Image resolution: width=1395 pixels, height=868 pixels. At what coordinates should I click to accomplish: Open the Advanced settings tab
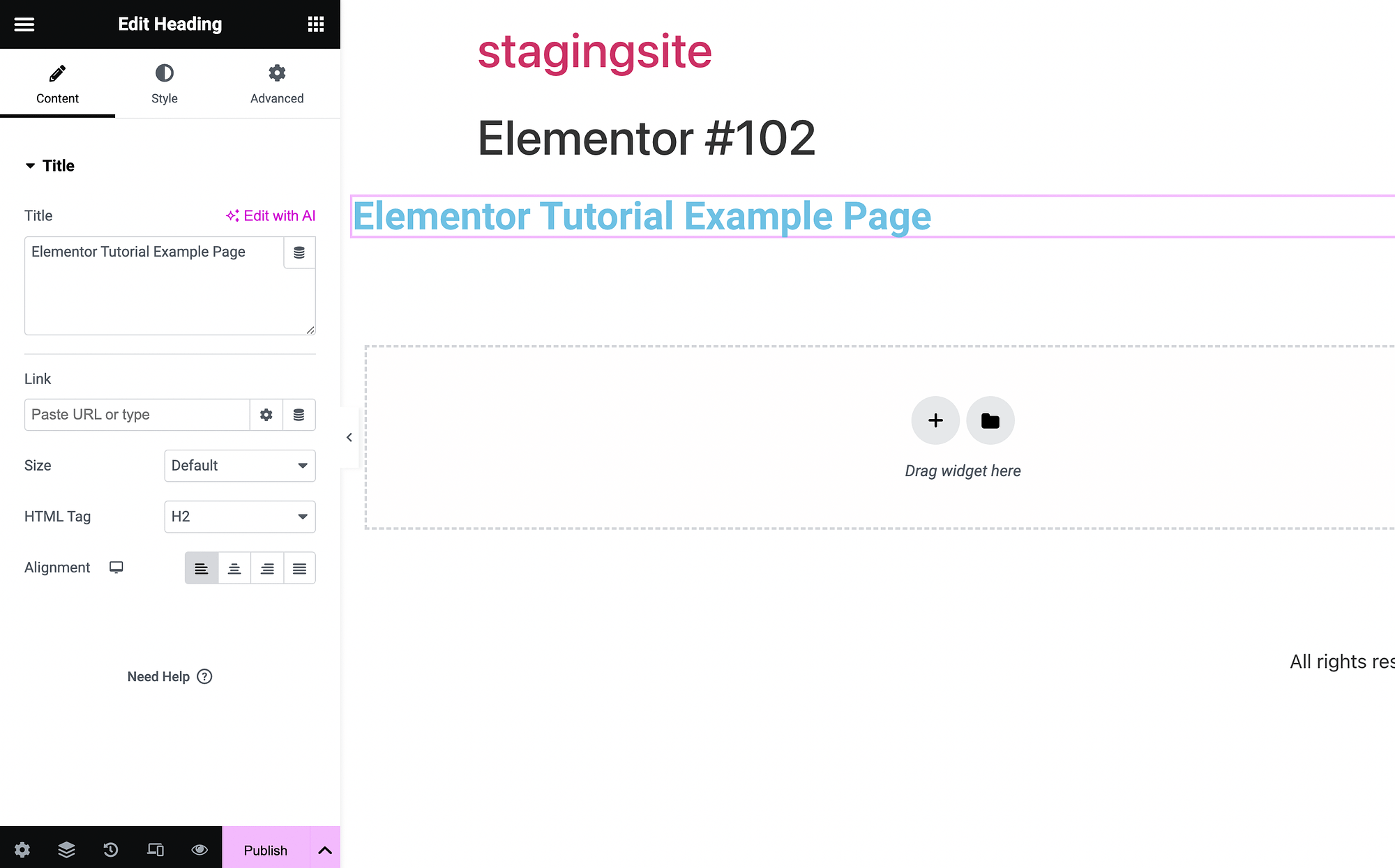[276, 84]
